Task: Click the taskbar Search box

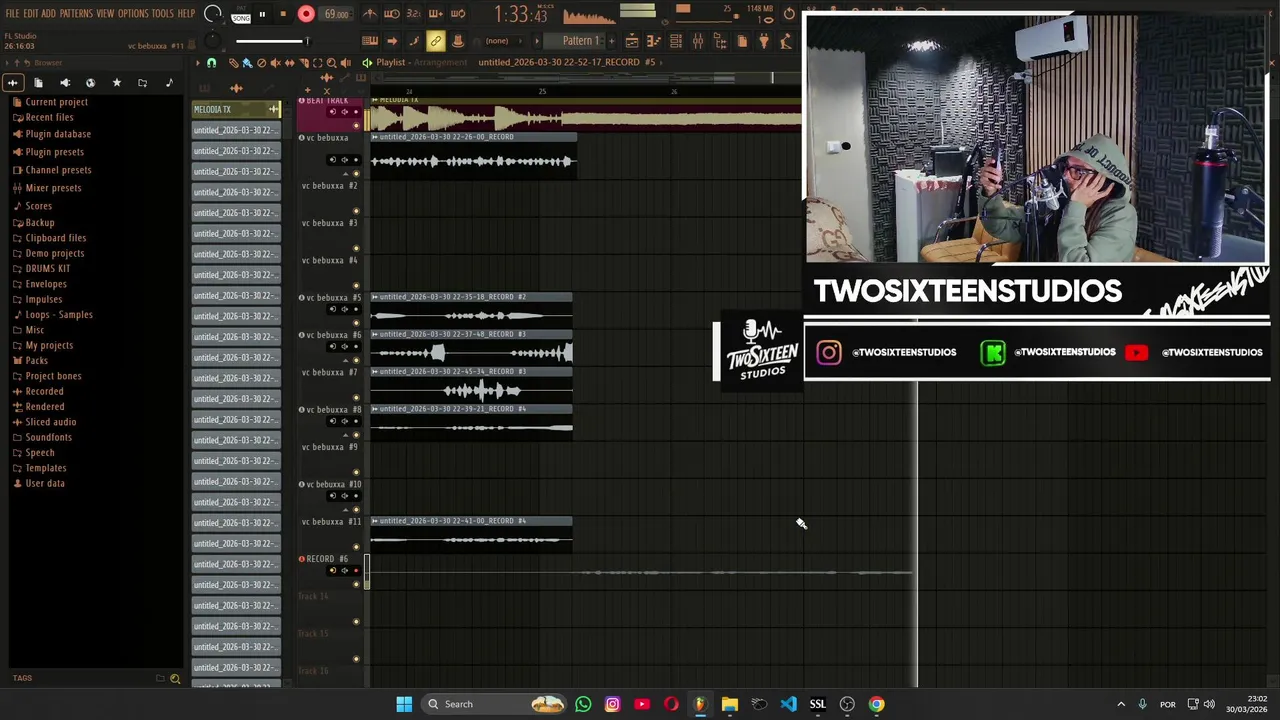Action: pos(495,704)
